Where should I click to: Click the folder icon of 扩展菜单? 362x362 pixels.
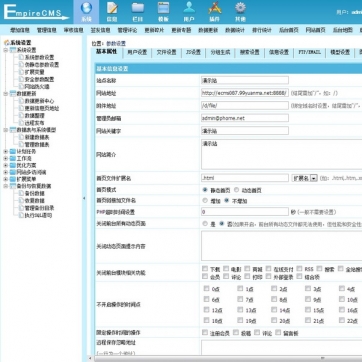(13, 179)
